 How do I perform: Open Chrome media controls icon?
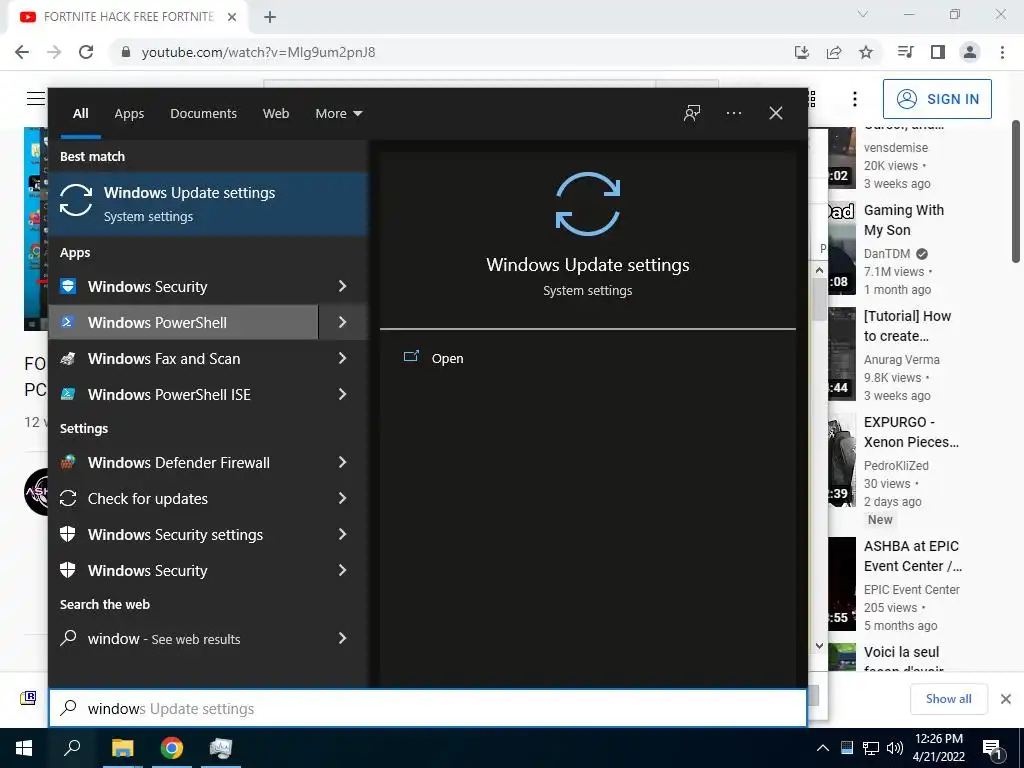coord(905,52)
